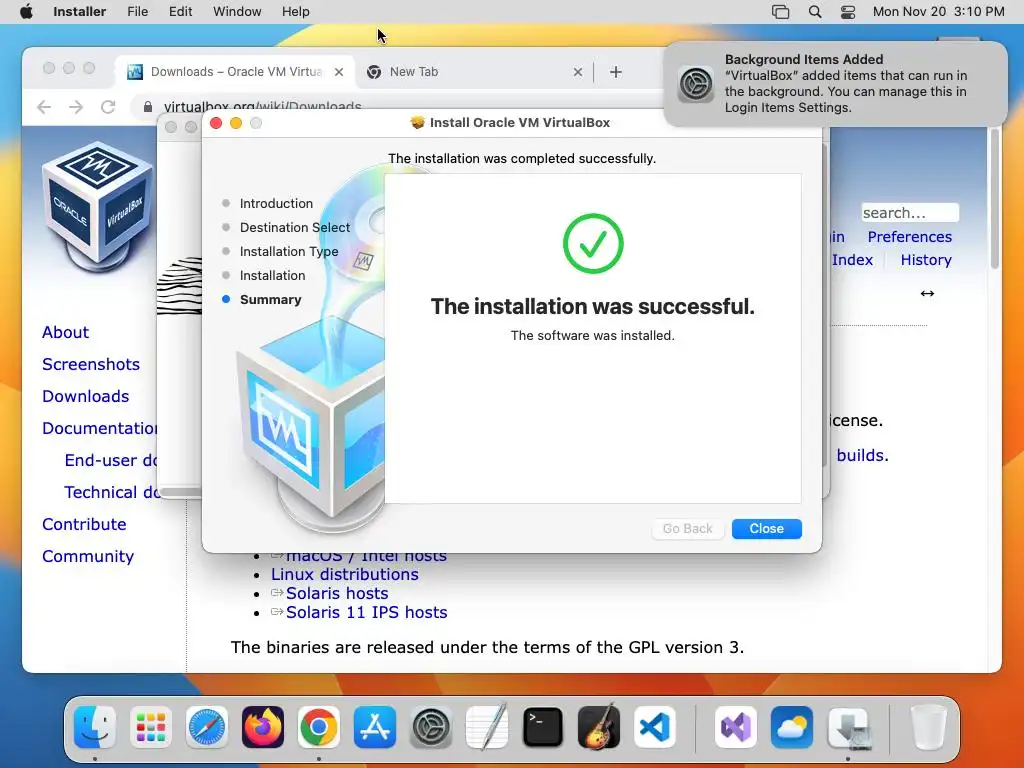The width and height of the screenshot is (1024, 768).
Task: Open the History link on the webpage
Action: (x=926, y=260)
